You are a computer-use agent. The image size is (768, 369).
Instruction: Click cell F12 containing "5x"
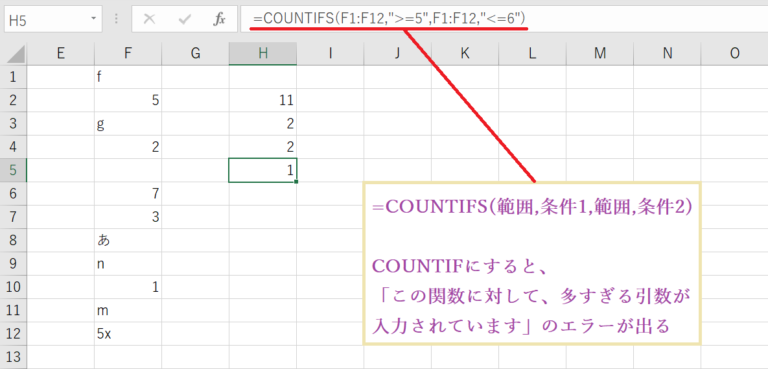128,334
